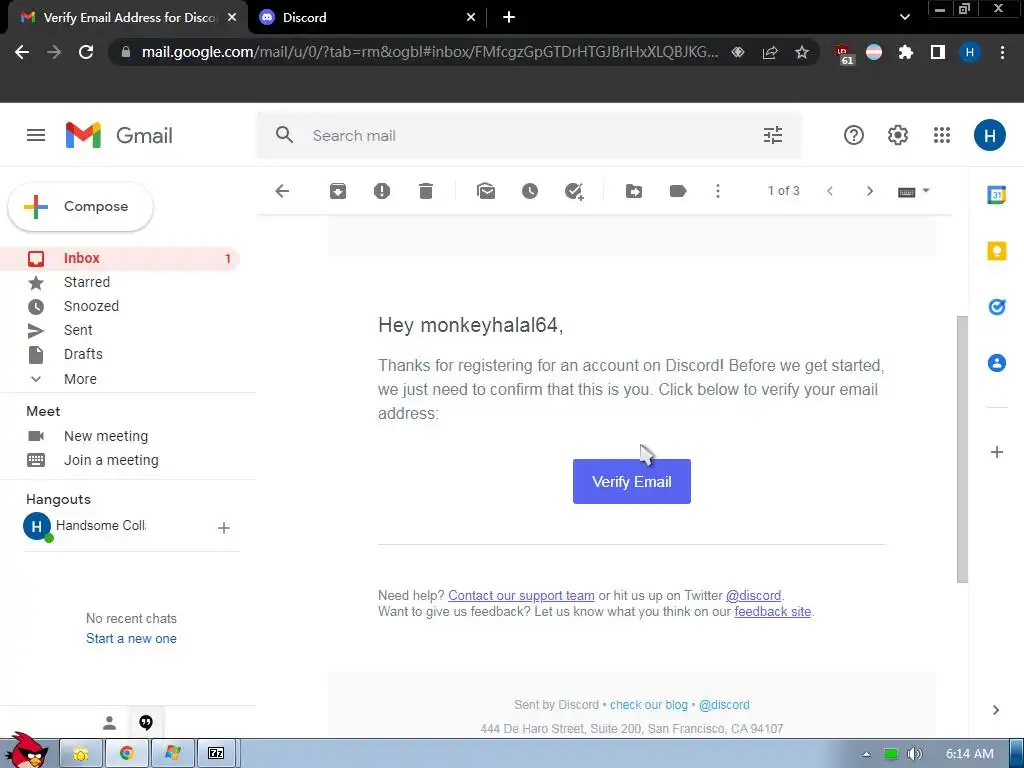Click the Verify Email button
Image resolution: width=1024 pixels, height=768 pixels.
click(x=632, y=481)
